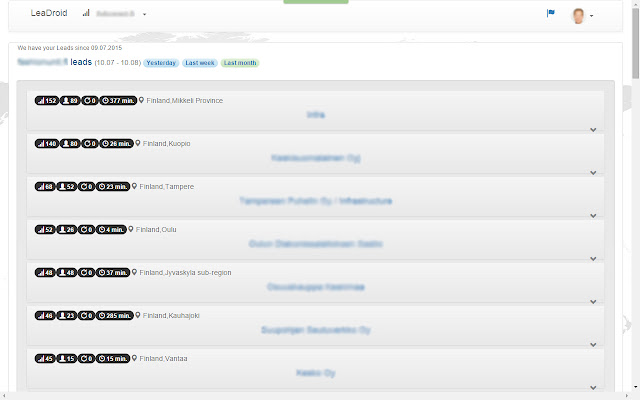Screen dimensions: 640x400
Task: Expand the Kuopio lead row
Action: [x=593, y=173]
